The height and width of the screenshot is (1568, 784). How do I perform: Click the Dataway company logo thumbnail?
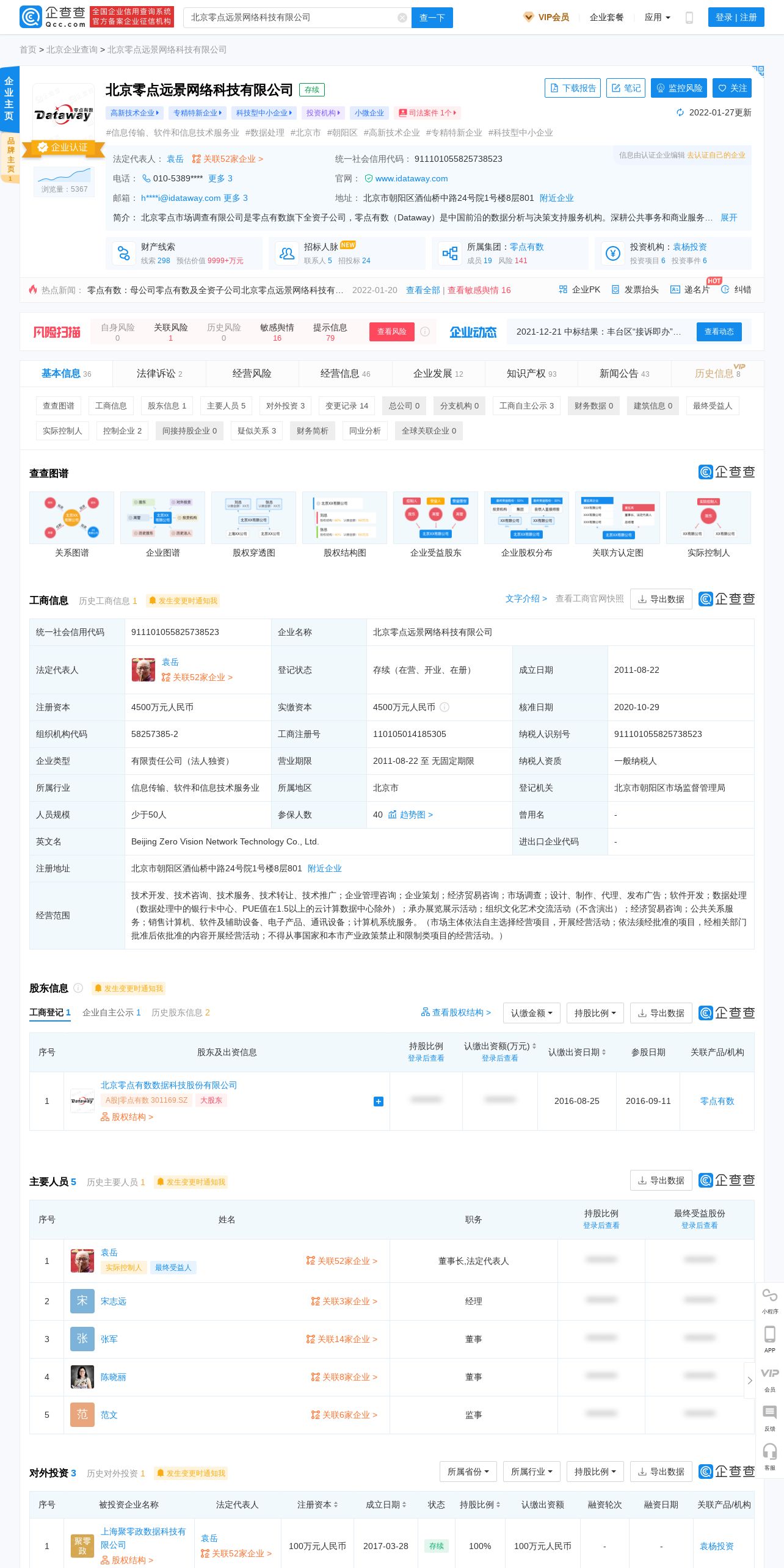pos(64,114)
